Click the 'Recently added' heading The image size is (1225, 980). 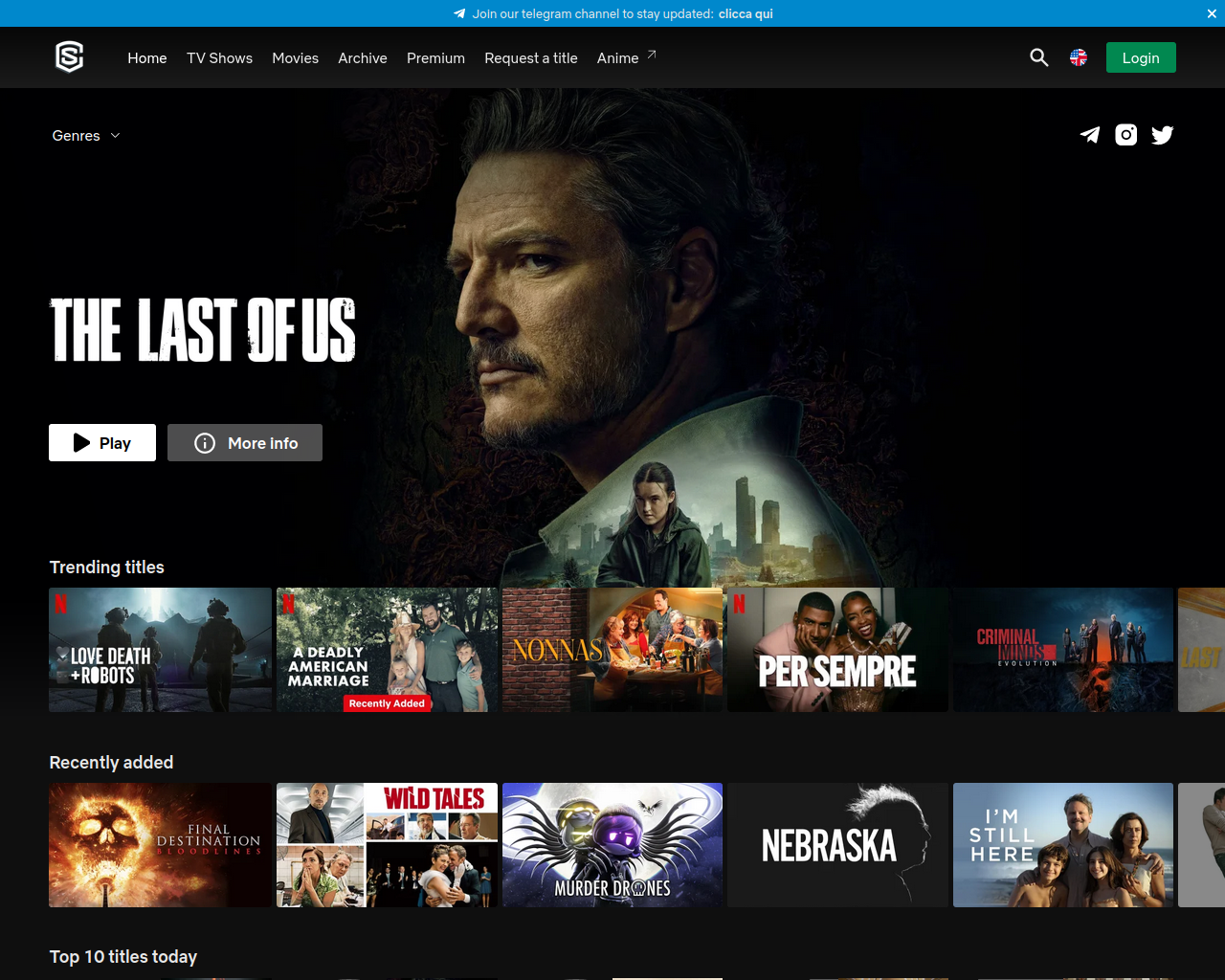click(x=111, y=763)
